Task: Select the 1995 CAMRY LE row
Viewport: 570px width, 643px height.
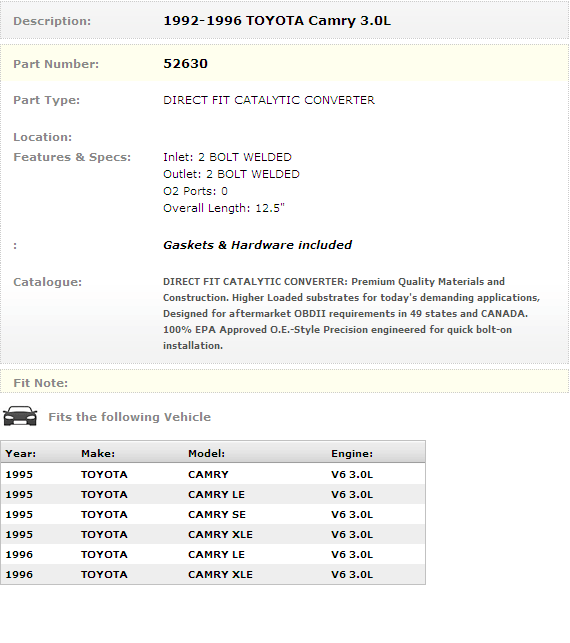Action: [x=213, y=495]
